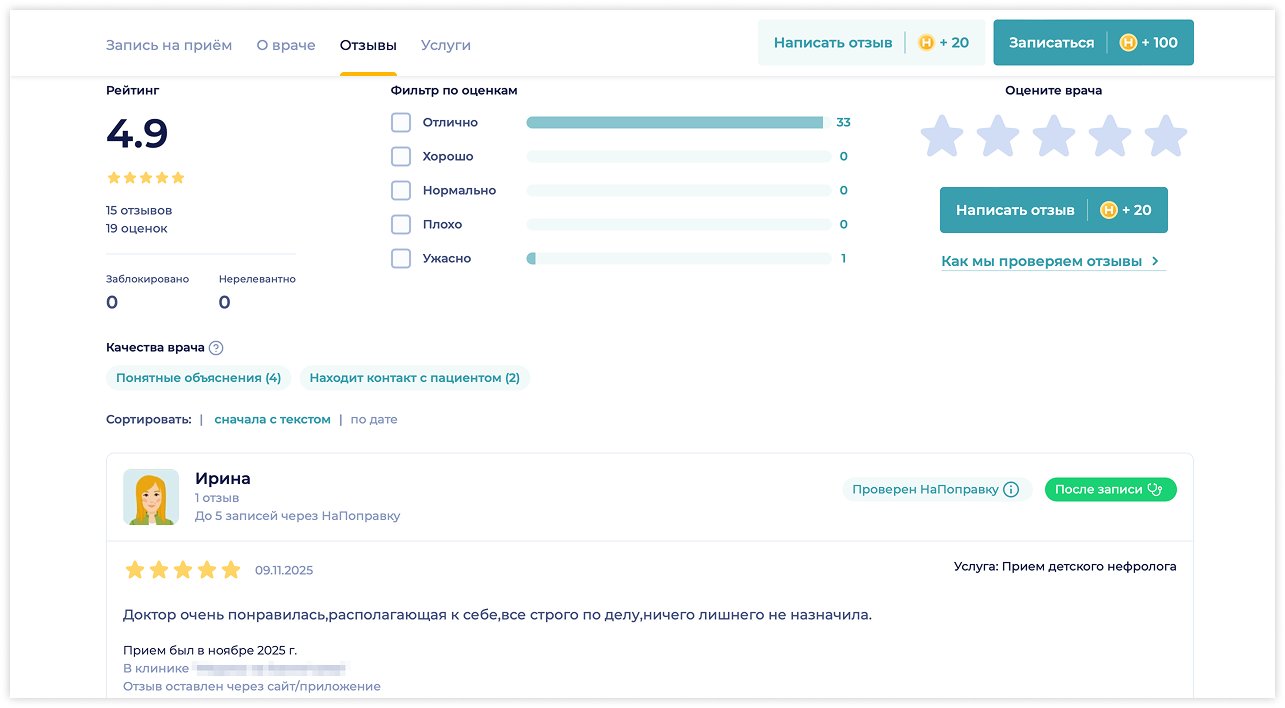Sort reviews по дате

[373, 420]
